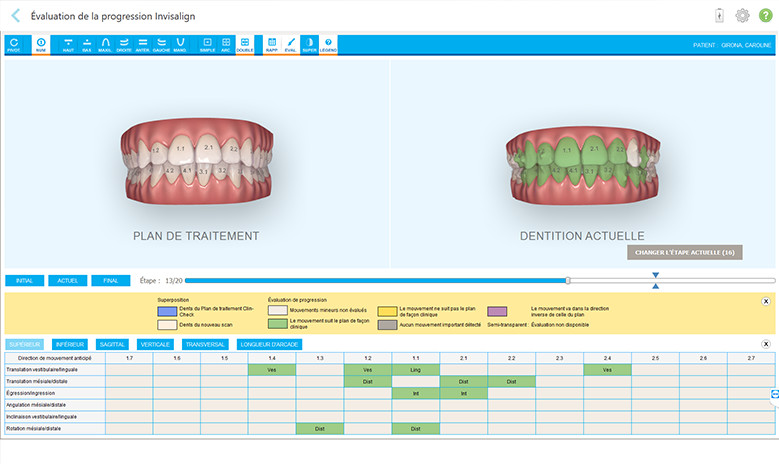Viewport: 779px width, 464px height.
Task: Click the purple inverse direction swatch
Action: pyautogui.click(x=497, y=311)
